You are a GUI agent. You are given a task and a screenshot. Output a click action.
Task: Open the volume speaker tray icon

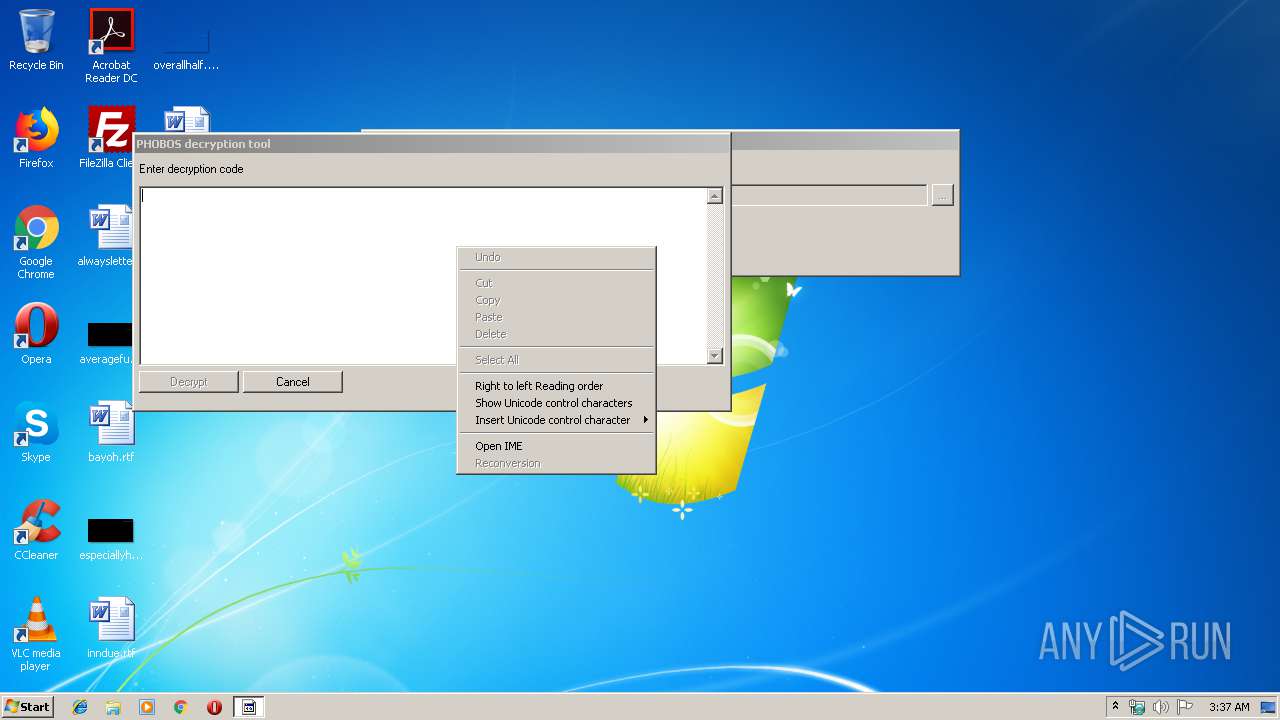(1161, 707)
